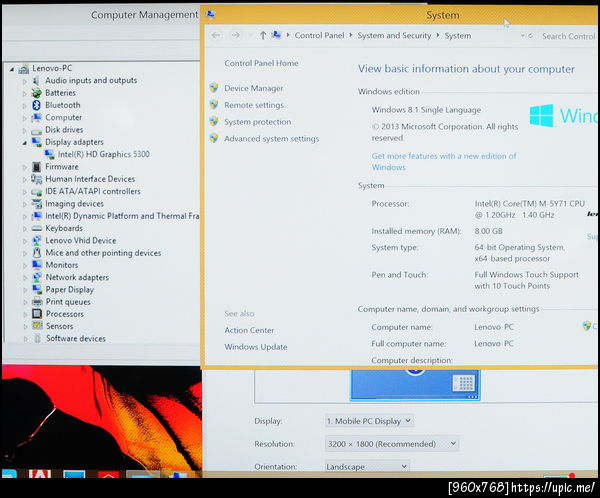Screen dimensions: 600x498
Task: Click the Search Control Panel box
Action: click(568, 36)
